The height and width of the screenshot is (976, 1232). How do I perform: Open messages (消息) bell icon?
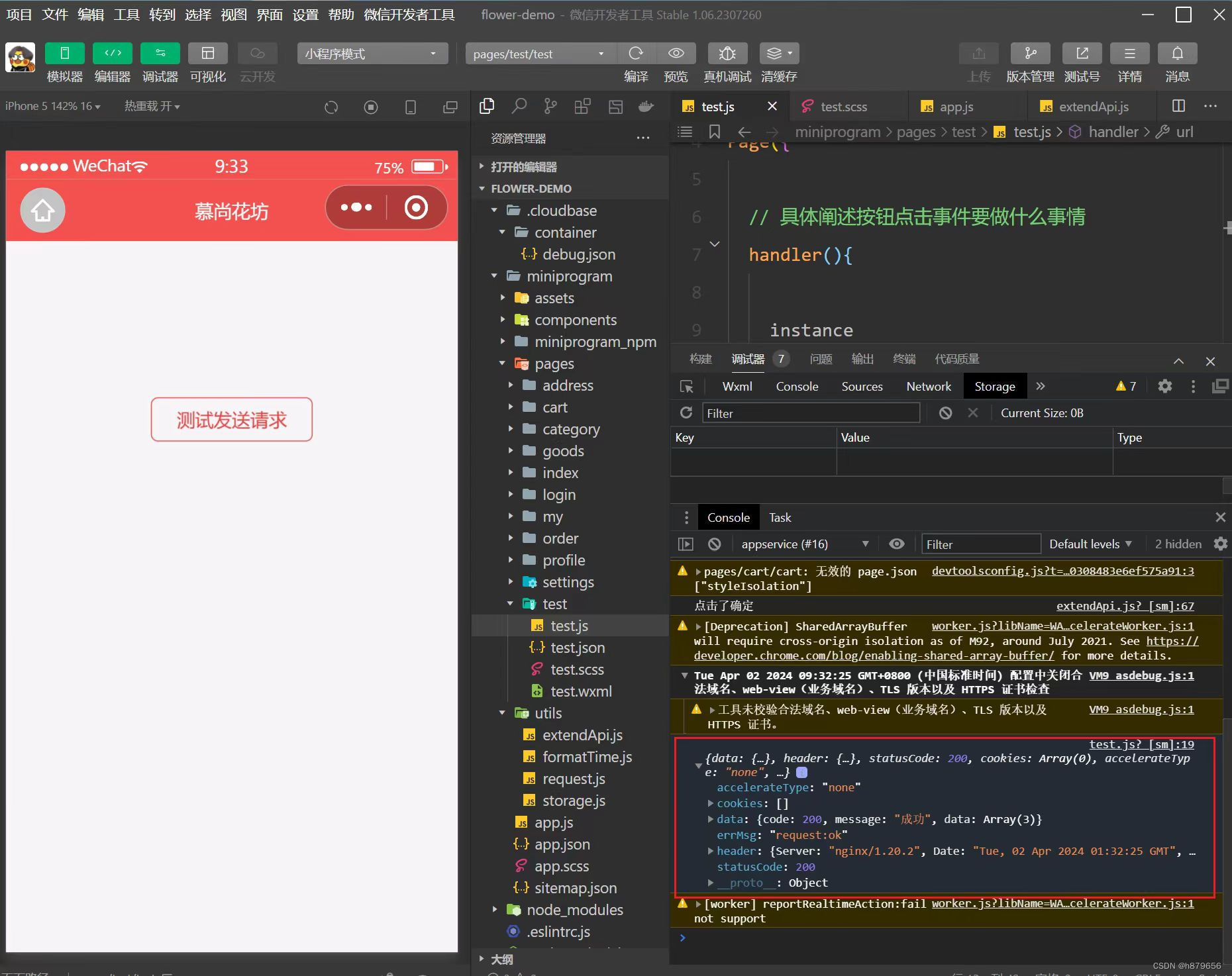(1177, 54)
